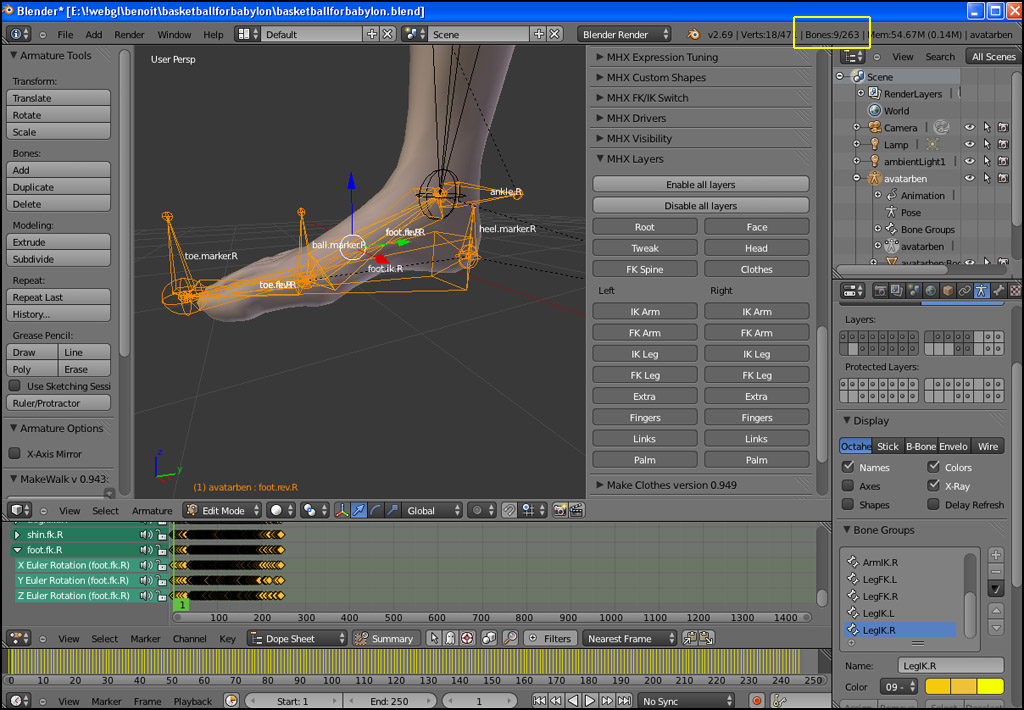
Task: Enable the Axes display checkbox
Action: tap(848, 486)
